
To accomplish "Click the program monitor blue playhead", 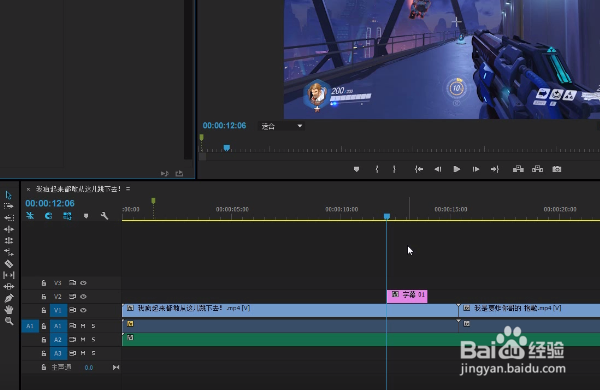I will (227, 148).
